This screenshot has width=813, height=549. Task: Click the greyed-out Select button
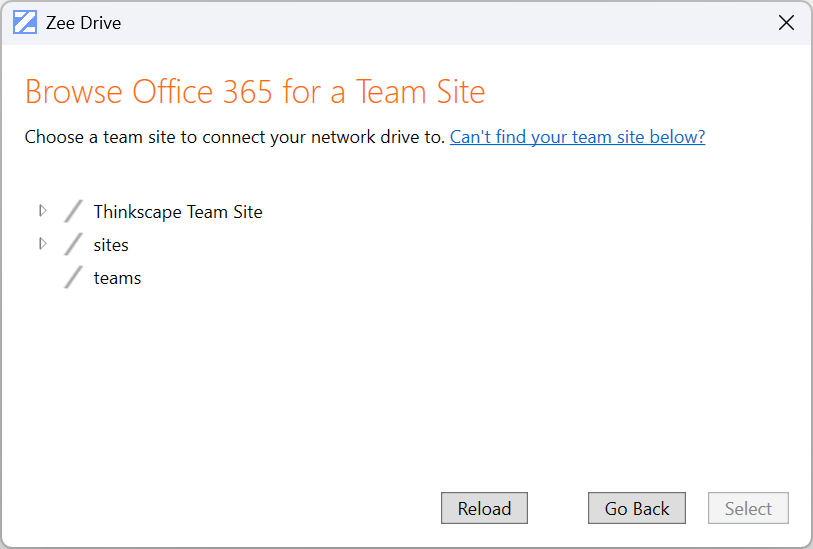pos(748,508)
